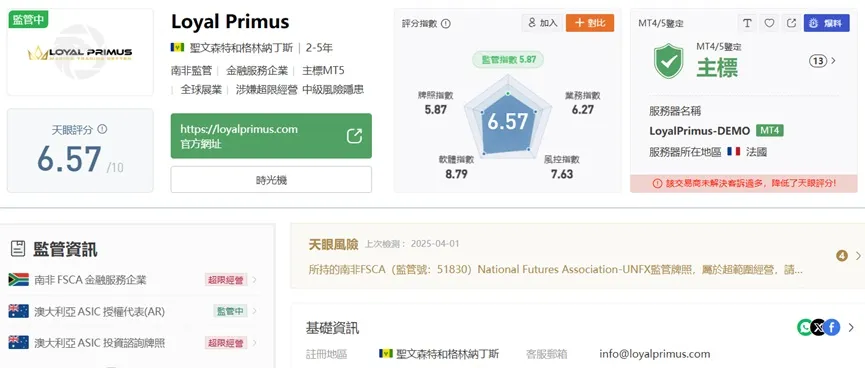This screenshot has height=368, width=865.
Task: Click the Facebook icon
Action: [832, 327]
